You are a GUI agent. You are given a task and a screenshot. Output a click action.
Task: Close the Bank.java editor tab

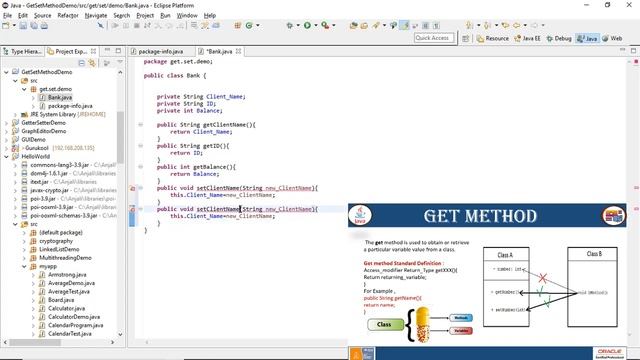click(238, 51)
